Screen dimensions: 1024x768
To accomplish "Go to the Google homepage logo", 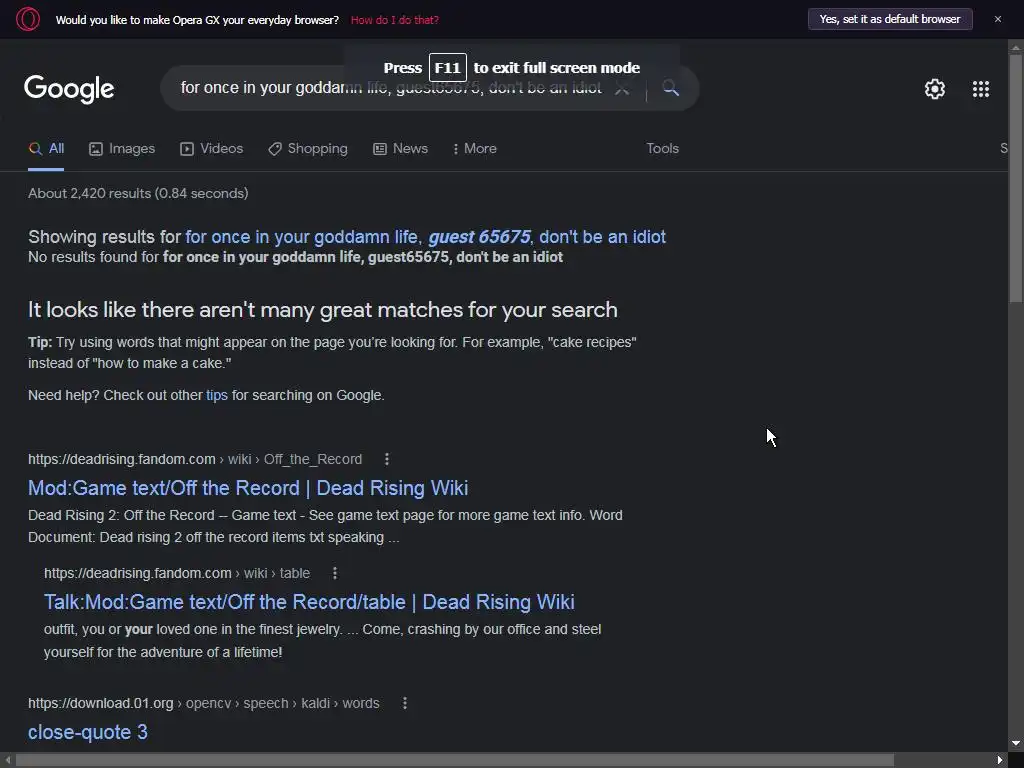I will pyautogui.click(x=69, y=89).
